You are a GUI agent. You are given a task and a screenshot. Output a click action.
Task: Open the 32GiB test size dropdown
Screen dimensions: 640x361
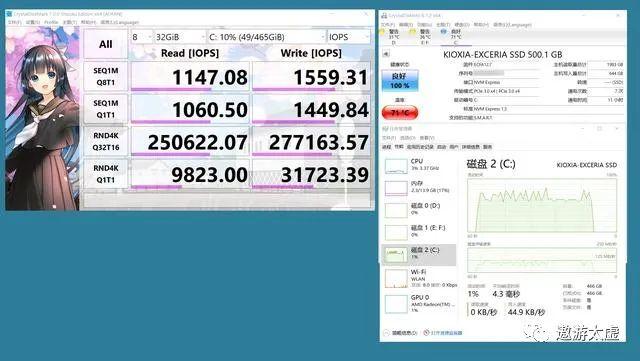(x=180, y=37)
